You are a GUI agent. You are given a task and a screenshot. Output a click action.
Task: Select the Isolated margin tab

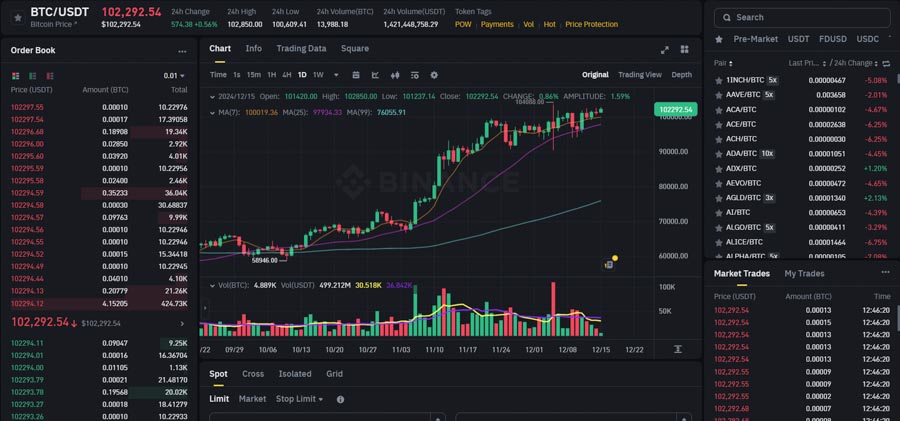click(295, 374)
